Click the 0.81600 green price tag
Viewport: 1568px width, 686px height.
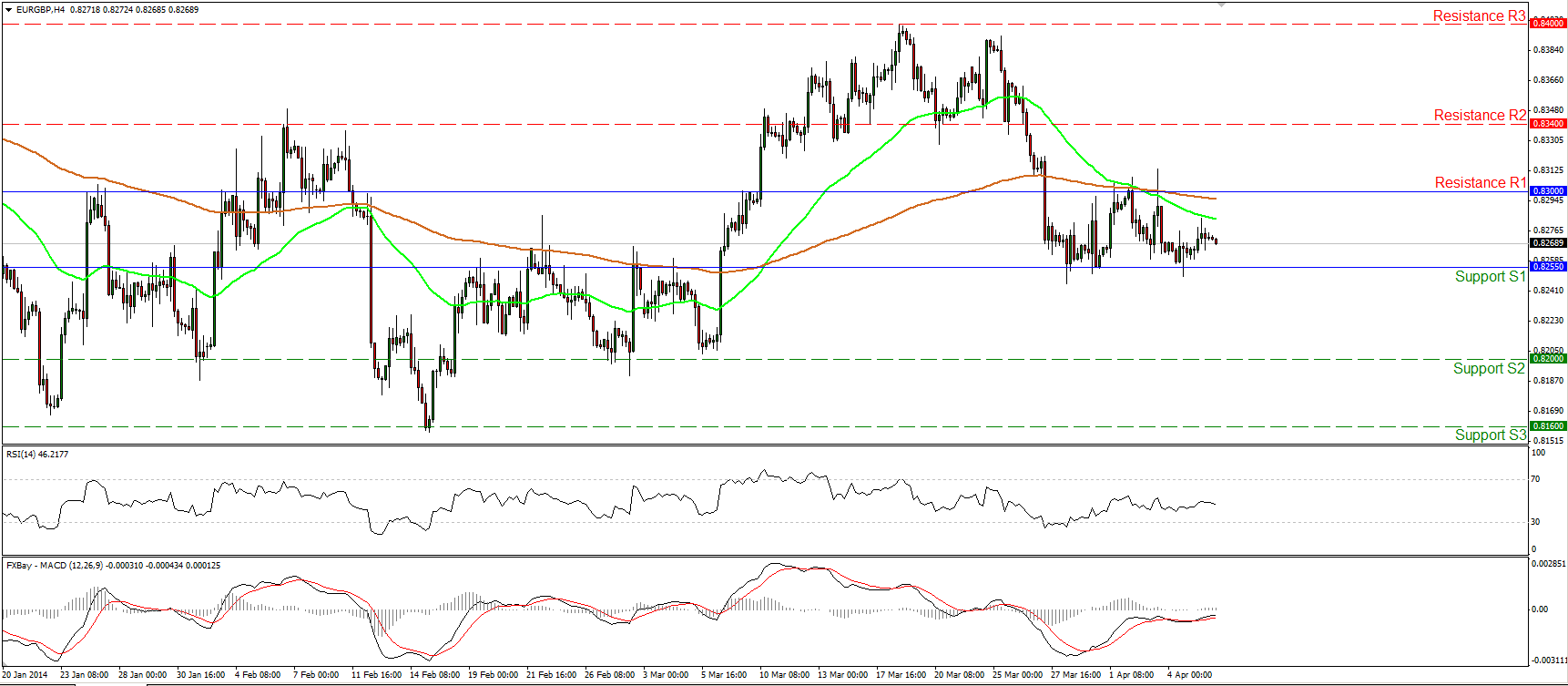[x=1548, y=426]
